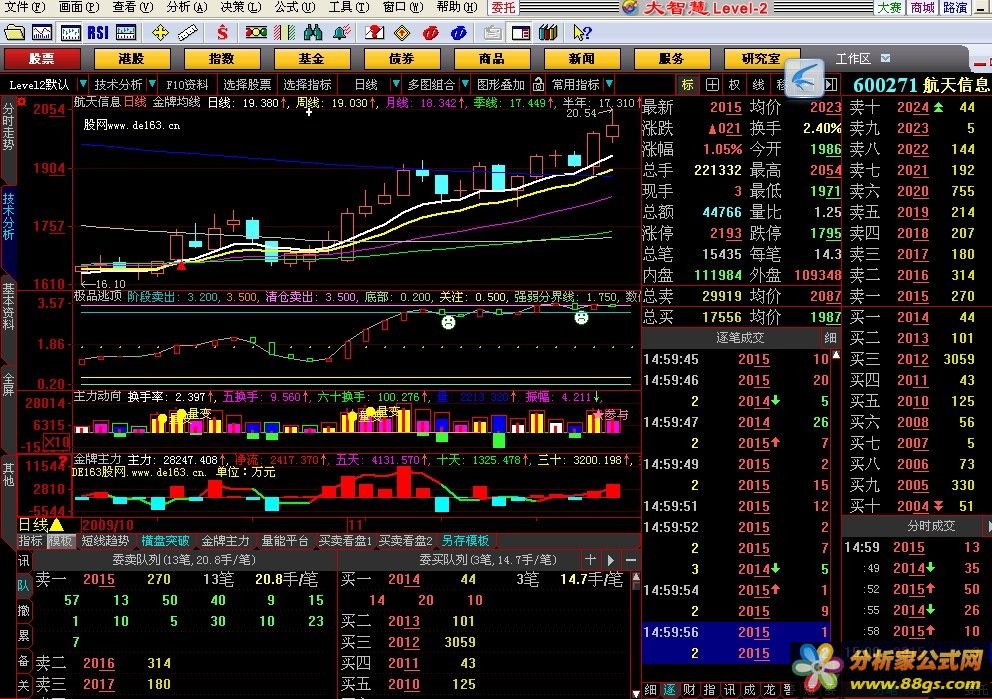This screenshot has width=992, height=699.
Task: Select the RSI indicator toolbar icon
Action: point(98,32)
